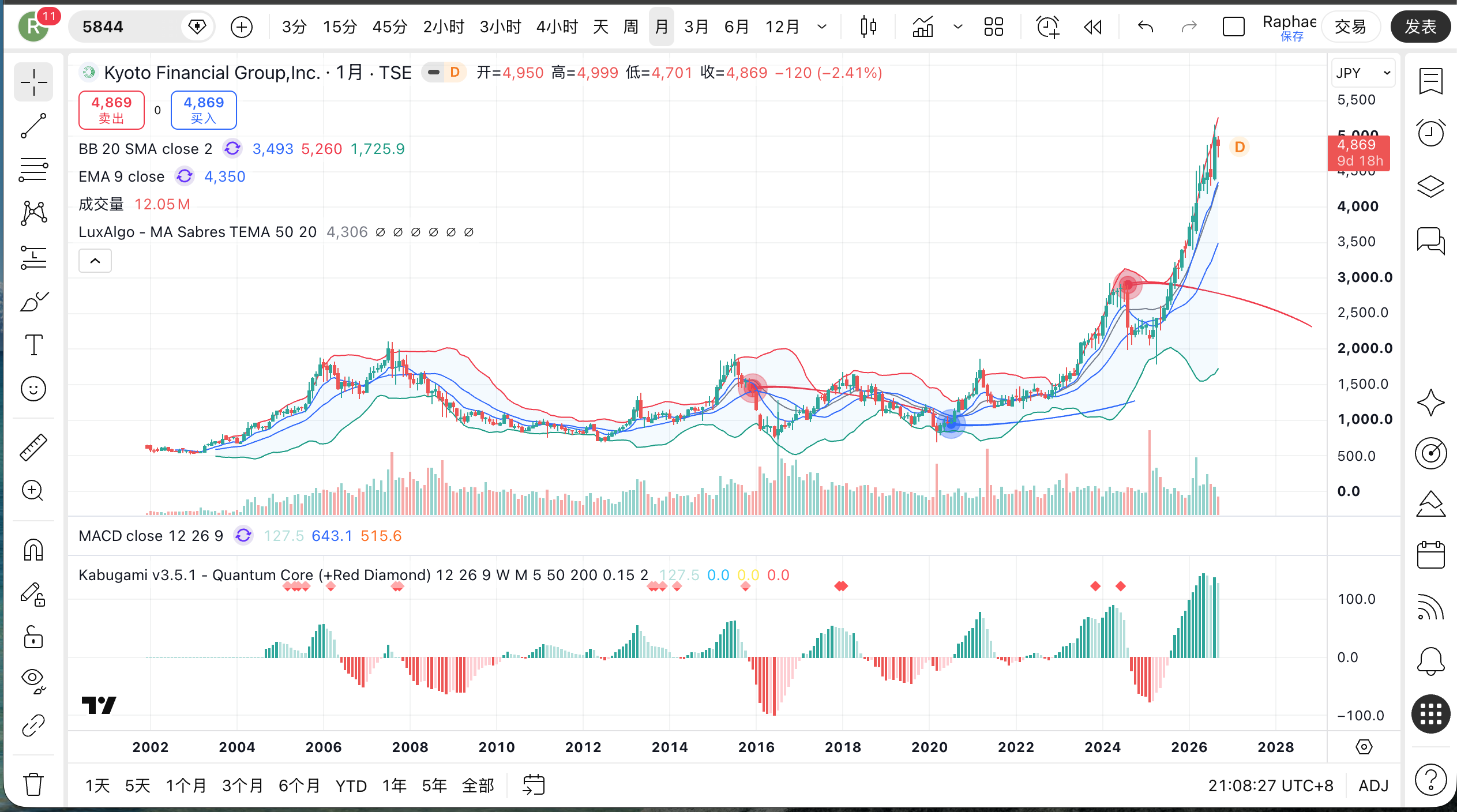Select the 15分 timeframe
The height and width of the screenshot is (812, 1457).
(x=340, y=27)
